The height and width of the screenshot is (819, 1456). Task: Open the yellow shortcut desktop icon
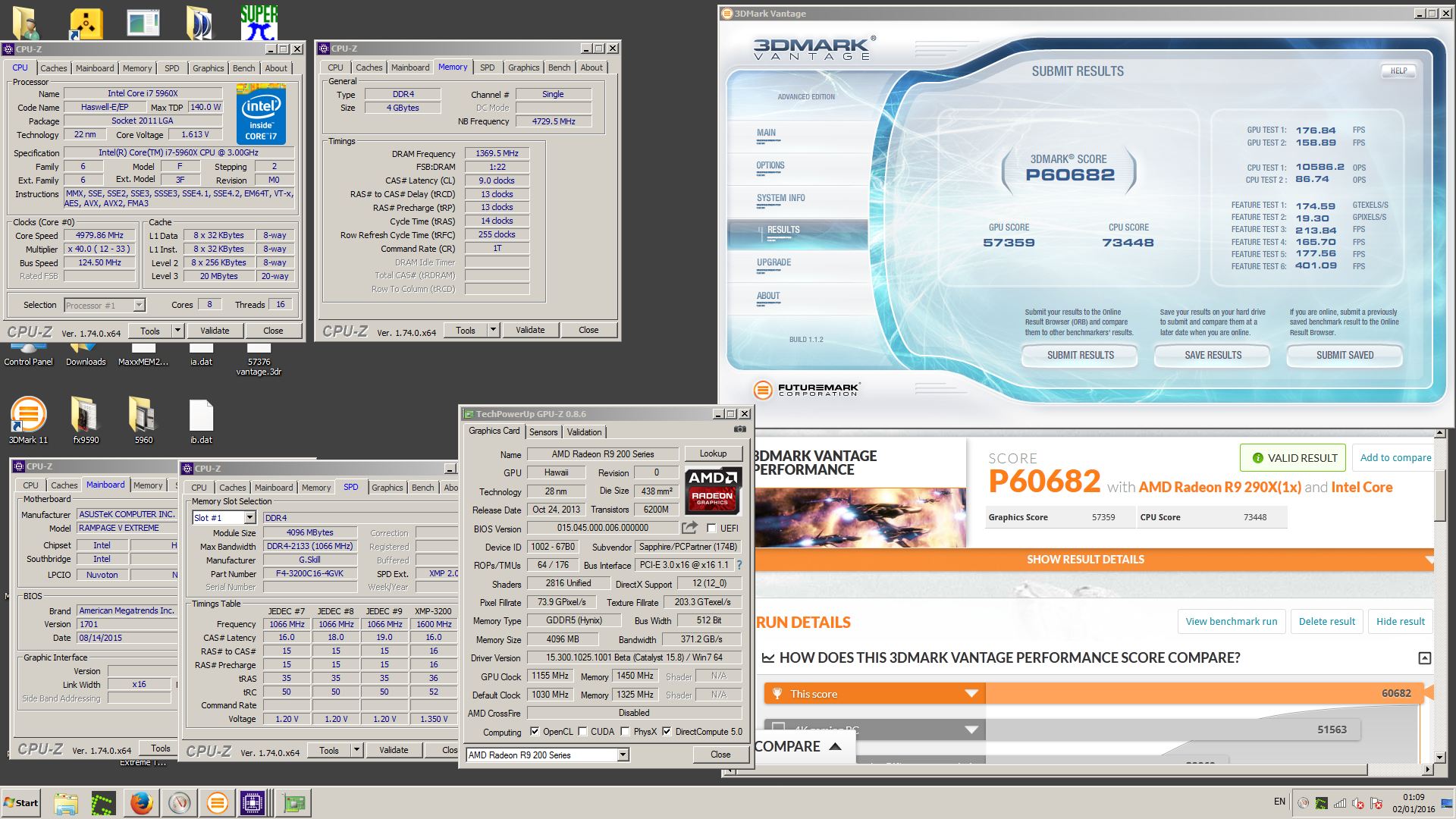(x=86, y=24)
